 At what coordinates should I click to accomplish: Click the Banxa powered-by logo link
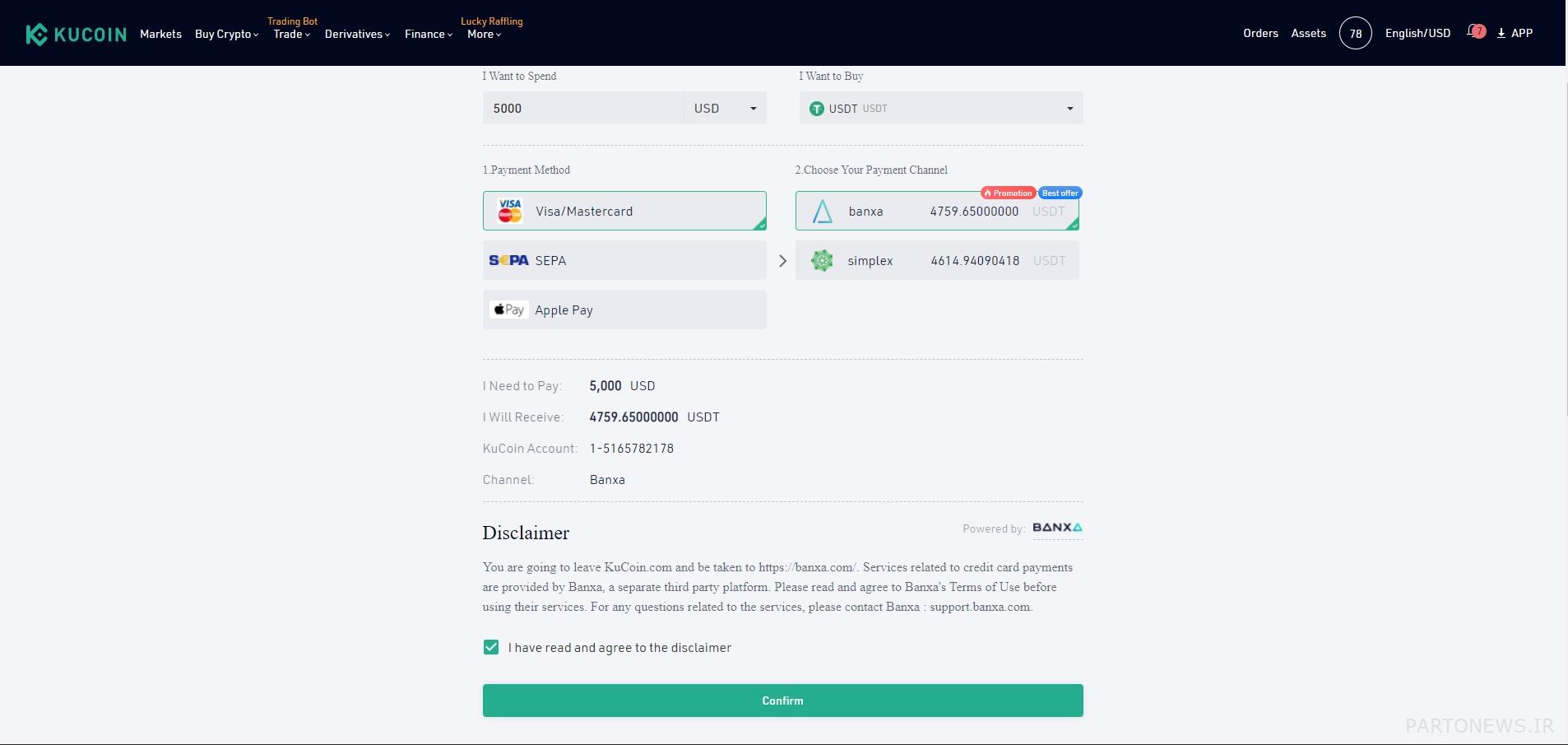click(x=1057, y=528)
